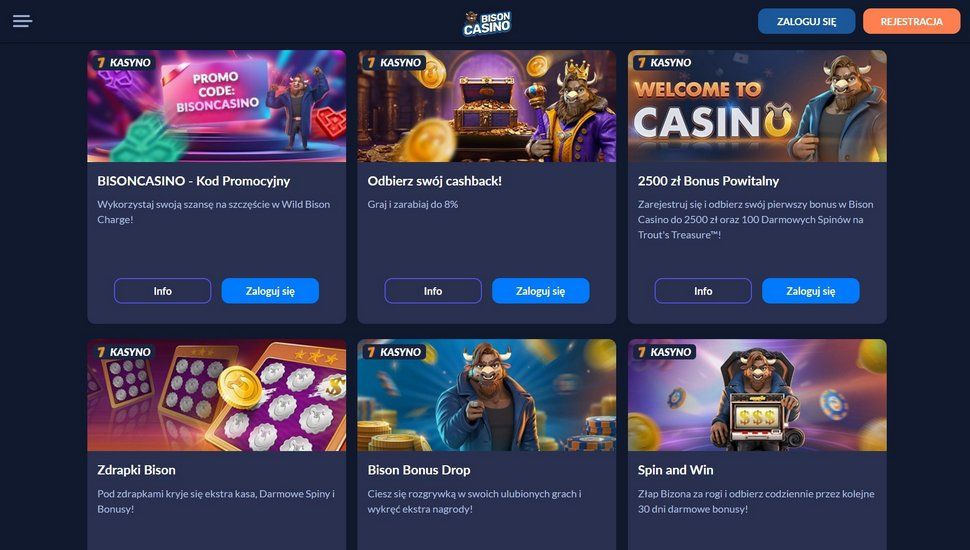The height and width of the screenshot is (550, 970).
Task: Open the Welcome to Casino banner image
Action: pos(757,106)
